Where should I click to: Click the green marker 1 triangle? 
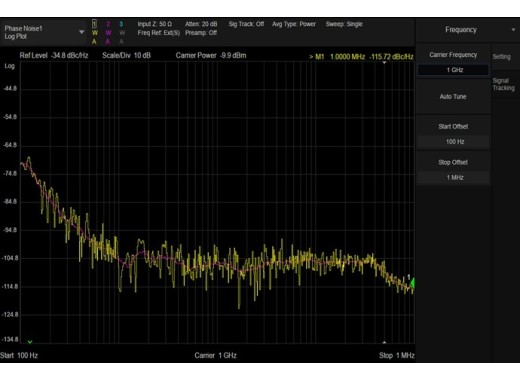[412, 283]
